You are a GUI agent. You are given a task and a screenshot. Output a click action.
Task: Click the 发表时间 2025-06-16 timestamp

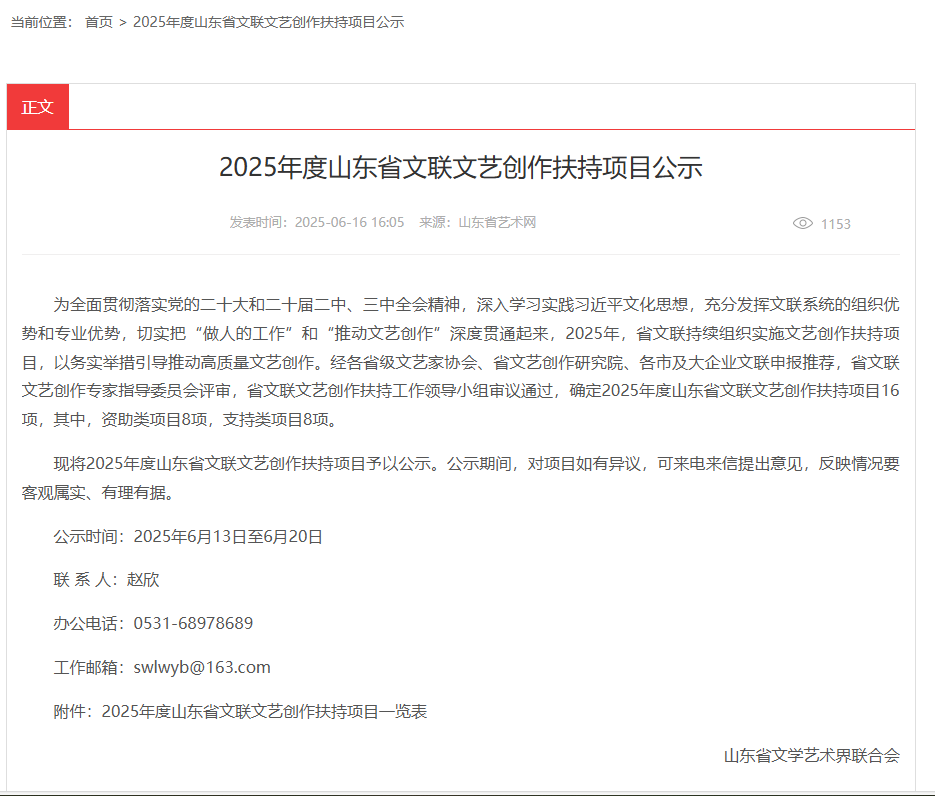(x=317, y=222)
